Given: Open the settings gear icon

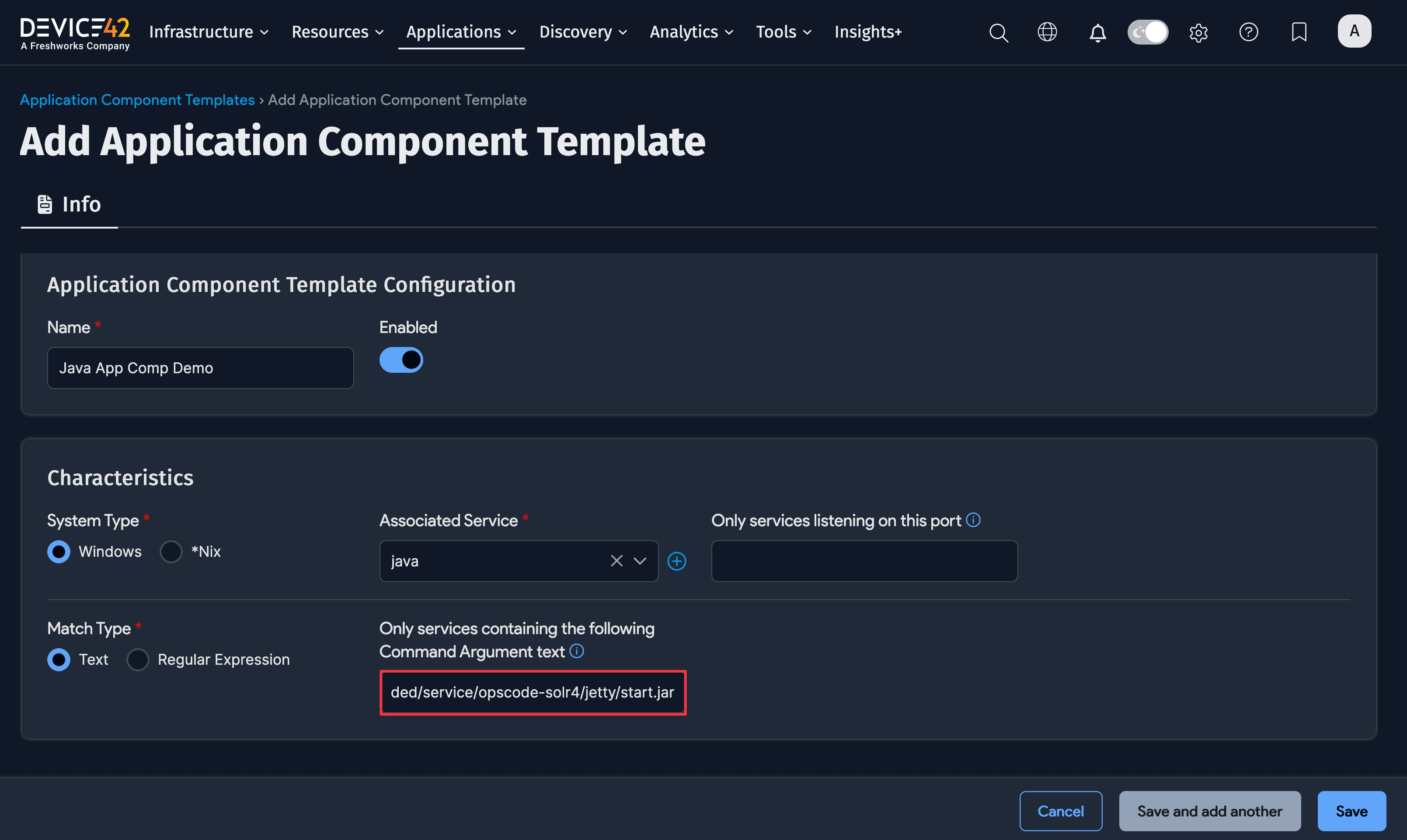Looking at the screenshot, I should point(1198,32).
